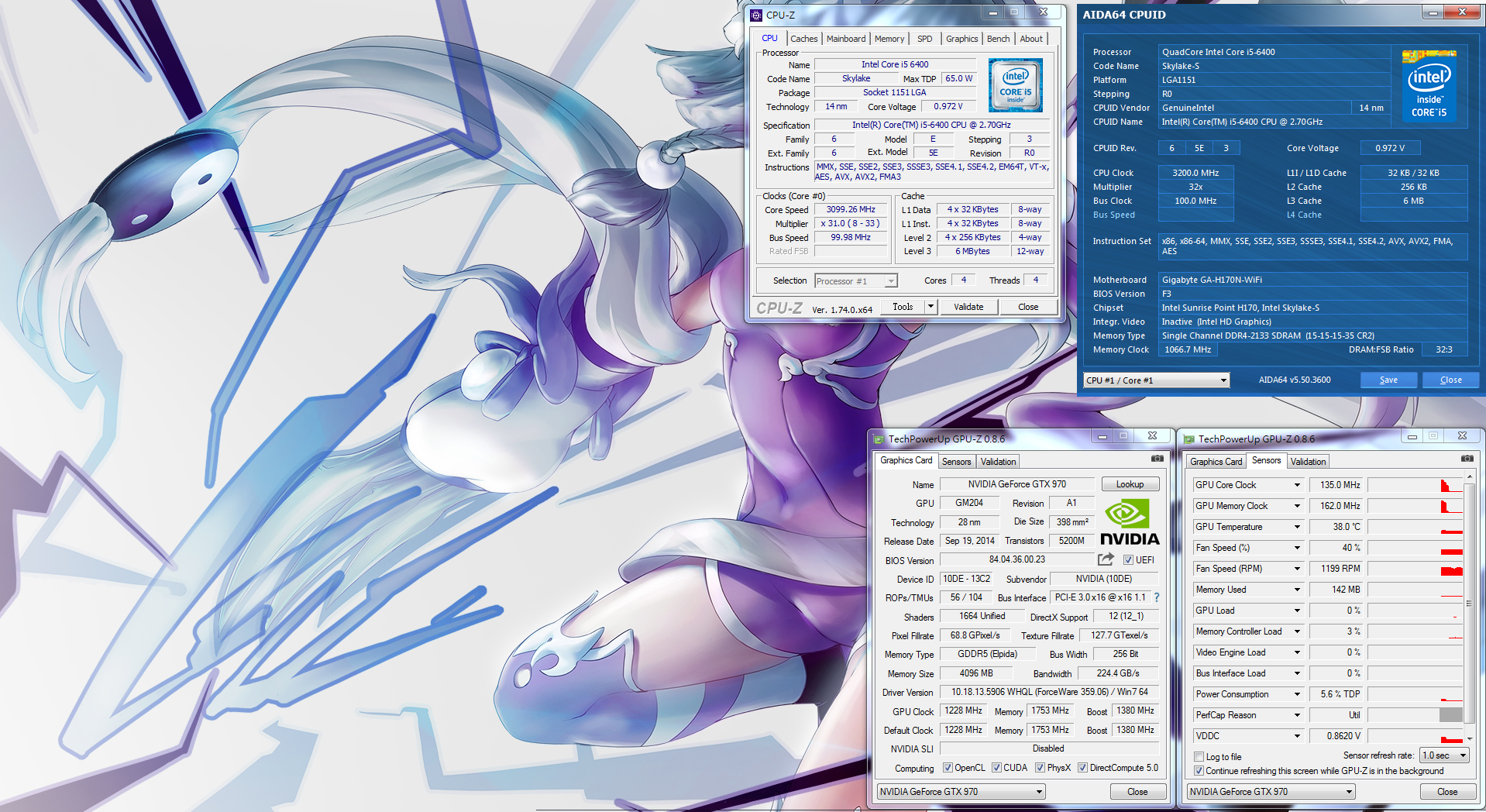The image size is (1486, 812).
Task: Enable the Log to file checkbox
Action: [1199, 757]
